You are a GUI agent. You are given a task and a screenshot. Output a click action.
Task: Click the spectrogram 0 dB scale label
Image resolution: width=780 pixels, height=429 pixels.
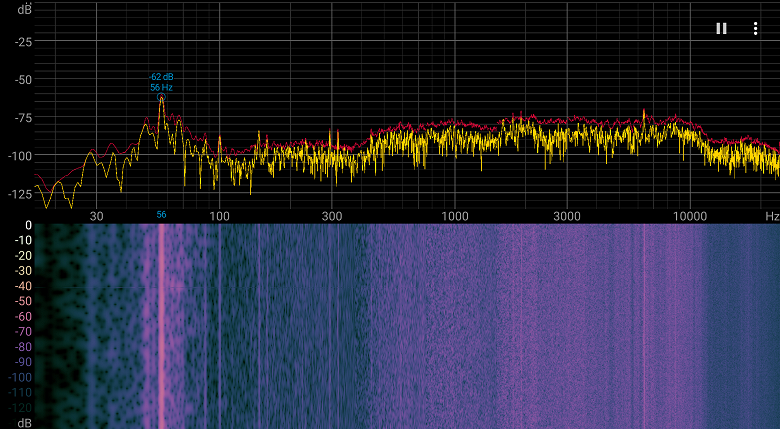pos(28,225)
